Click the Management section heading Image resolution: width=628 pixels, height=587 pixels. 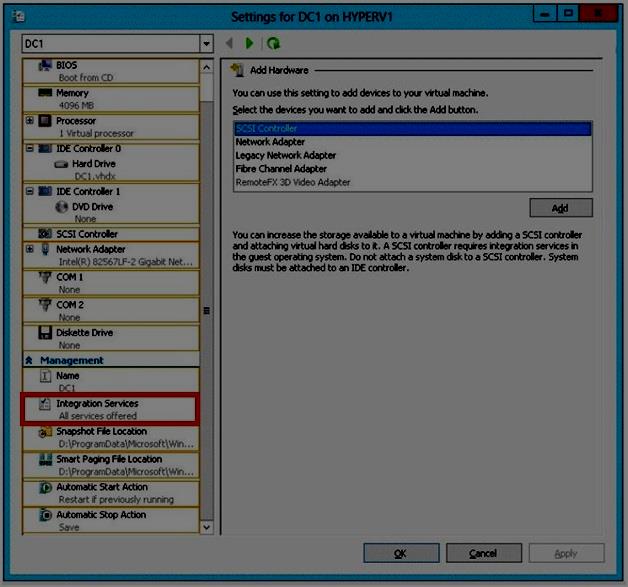pos(72,360)
